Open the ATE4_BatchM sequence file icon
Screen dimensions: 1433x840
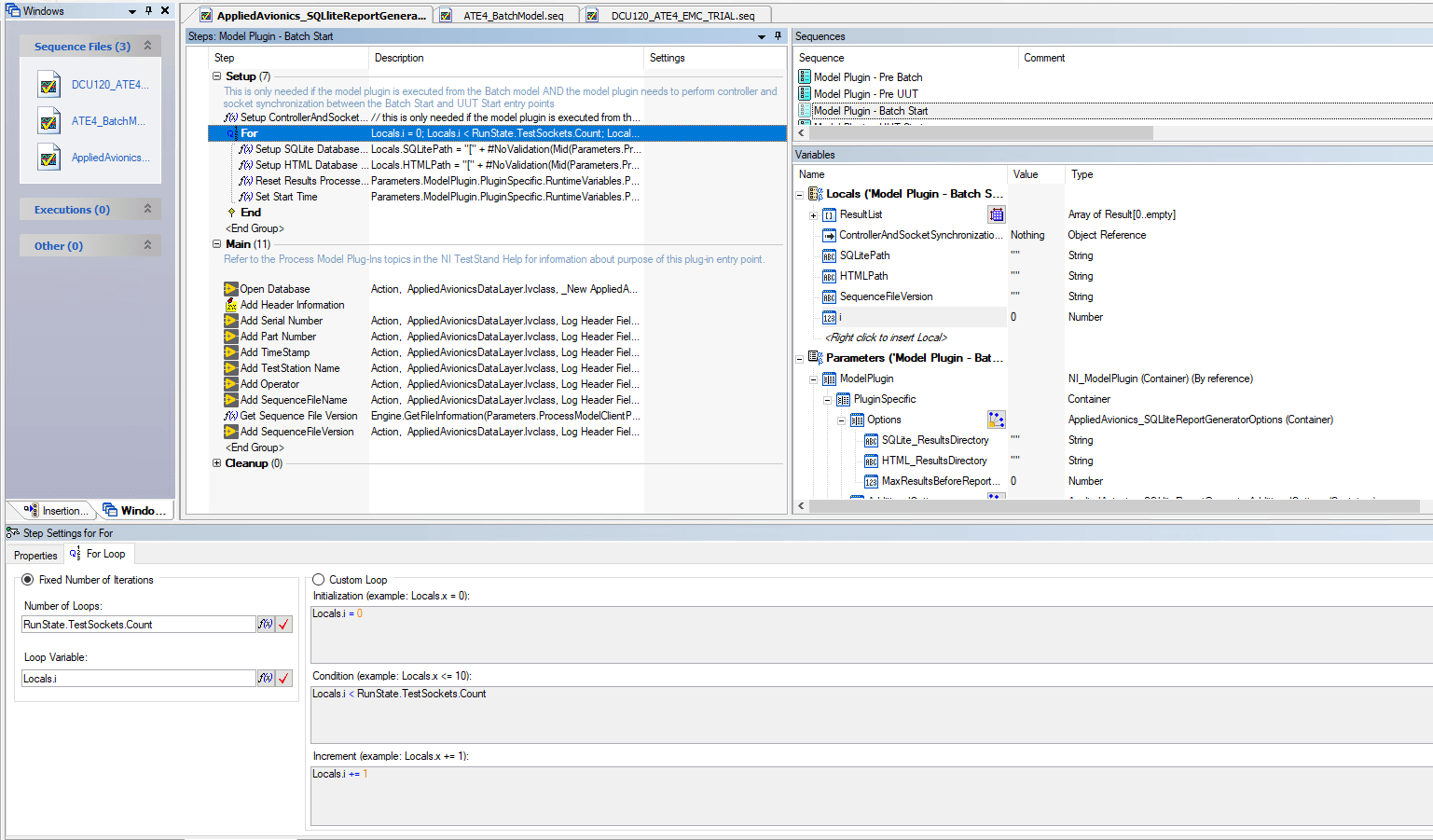pos(49,121)
